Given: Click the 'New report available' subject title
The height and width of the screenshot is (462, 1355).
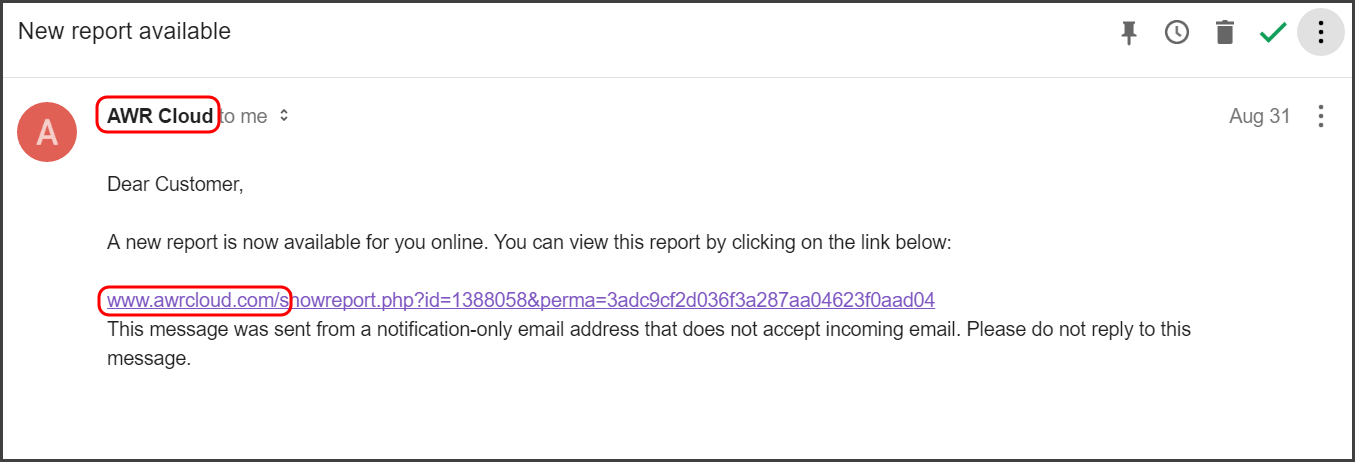Looking at the screenshot, I should [x=124, y=31].
